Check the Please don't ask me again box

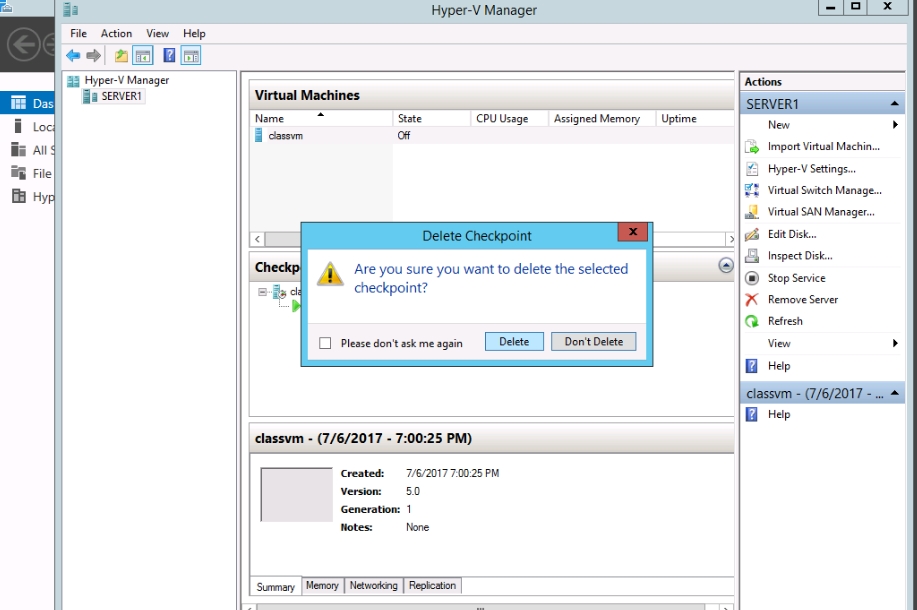coord(325,343)
